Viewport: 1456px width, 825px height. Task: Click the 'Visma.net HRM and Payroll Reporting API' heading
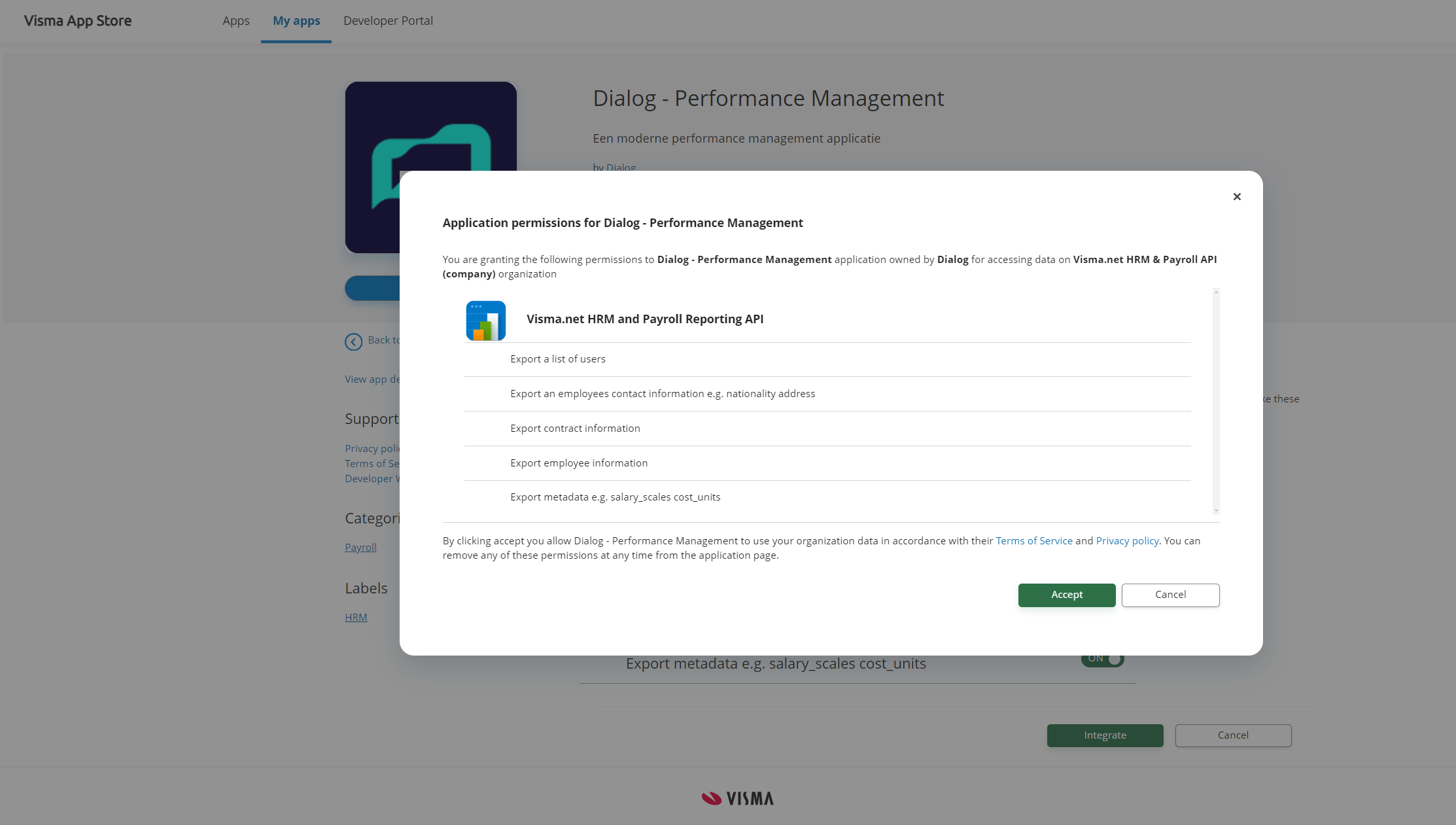tap(645, 319)
